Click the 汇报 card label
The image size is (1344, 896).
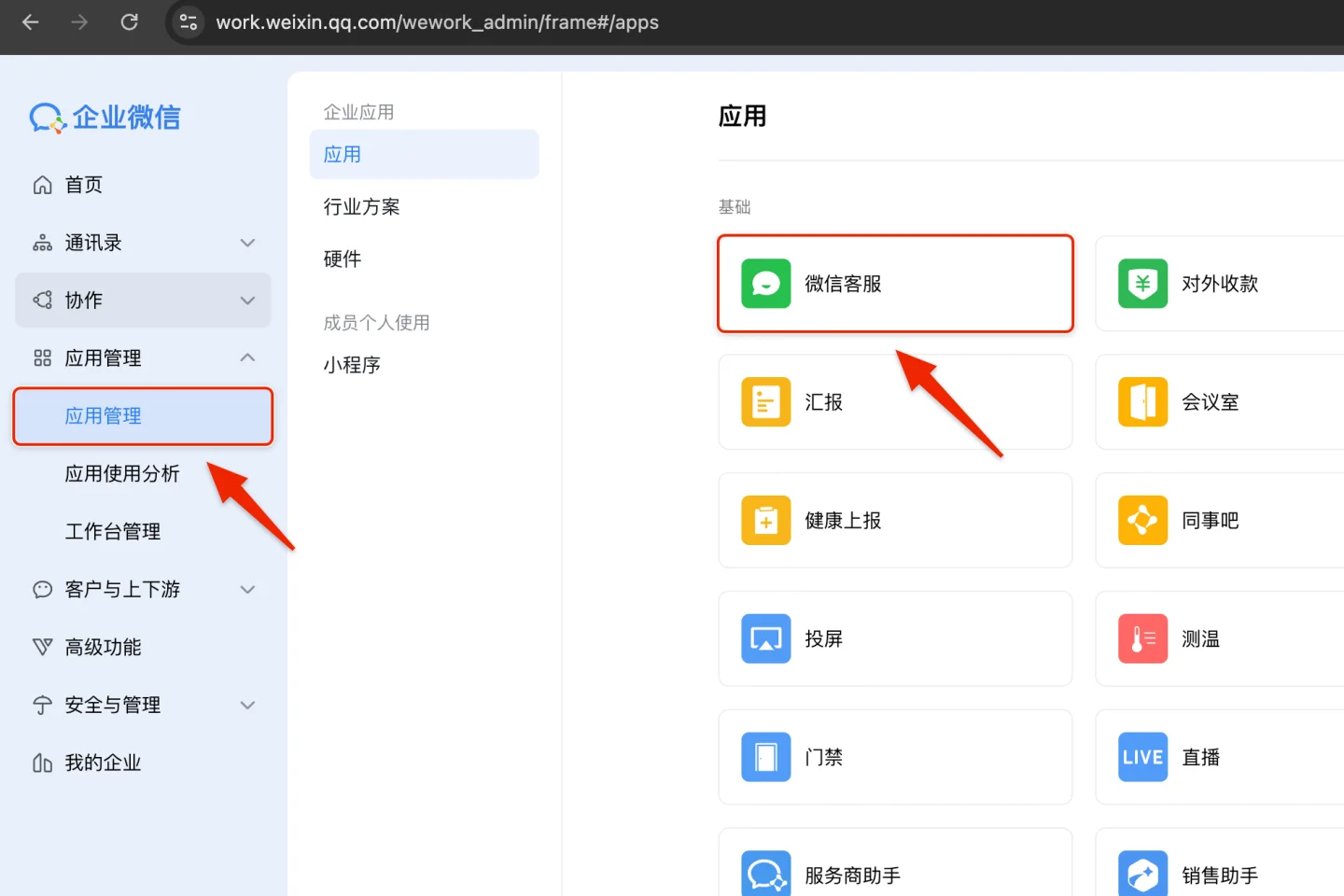(823, 402)
